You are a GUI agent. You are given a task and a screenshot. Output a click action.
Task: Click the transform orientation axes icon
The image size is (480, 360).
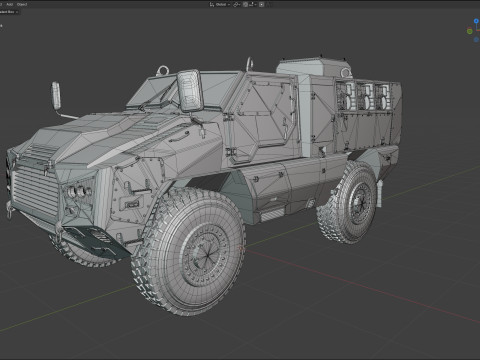tap(212, 5)
